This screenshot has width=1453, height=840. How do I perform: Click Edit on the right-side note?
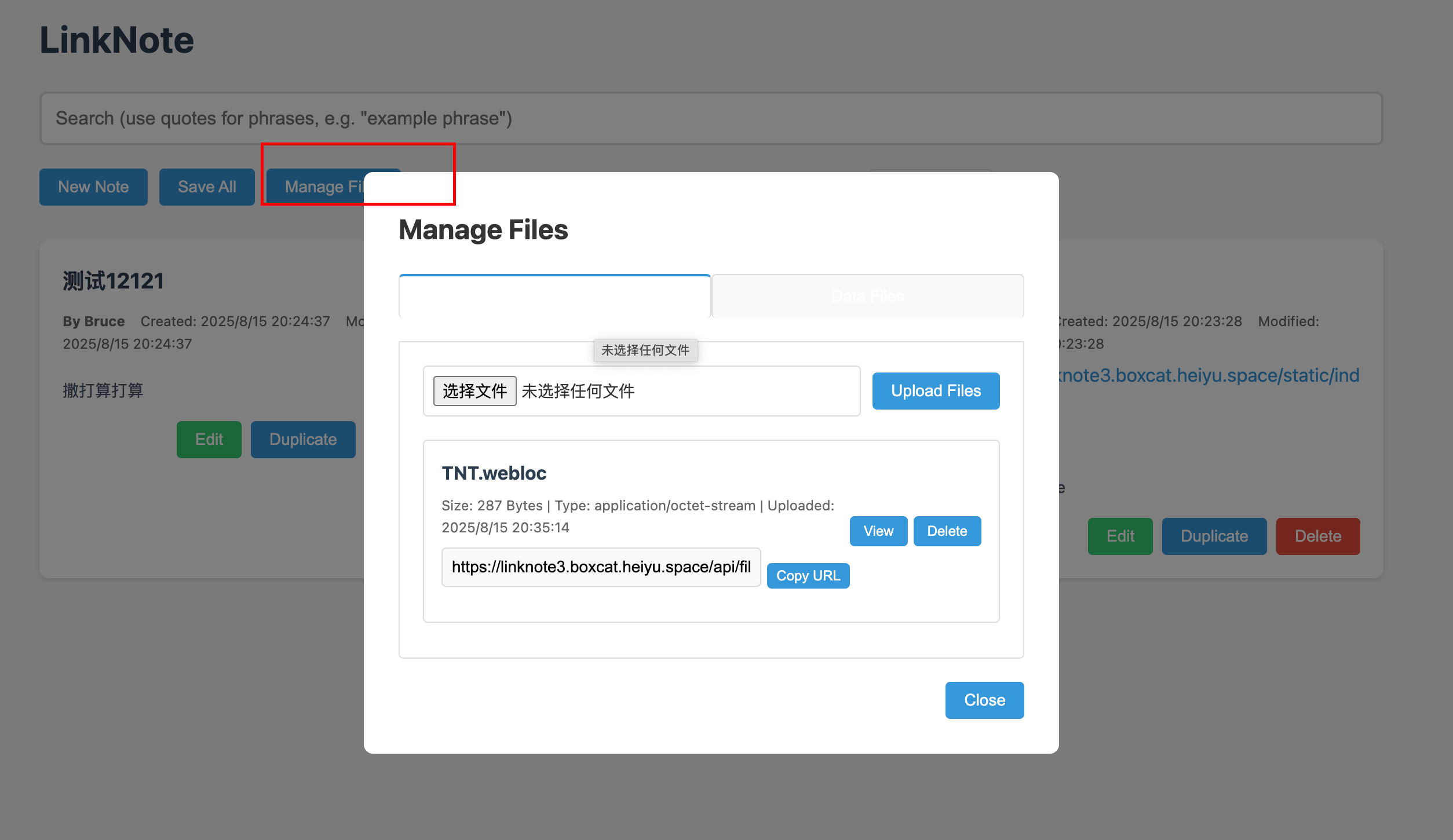1120,536
